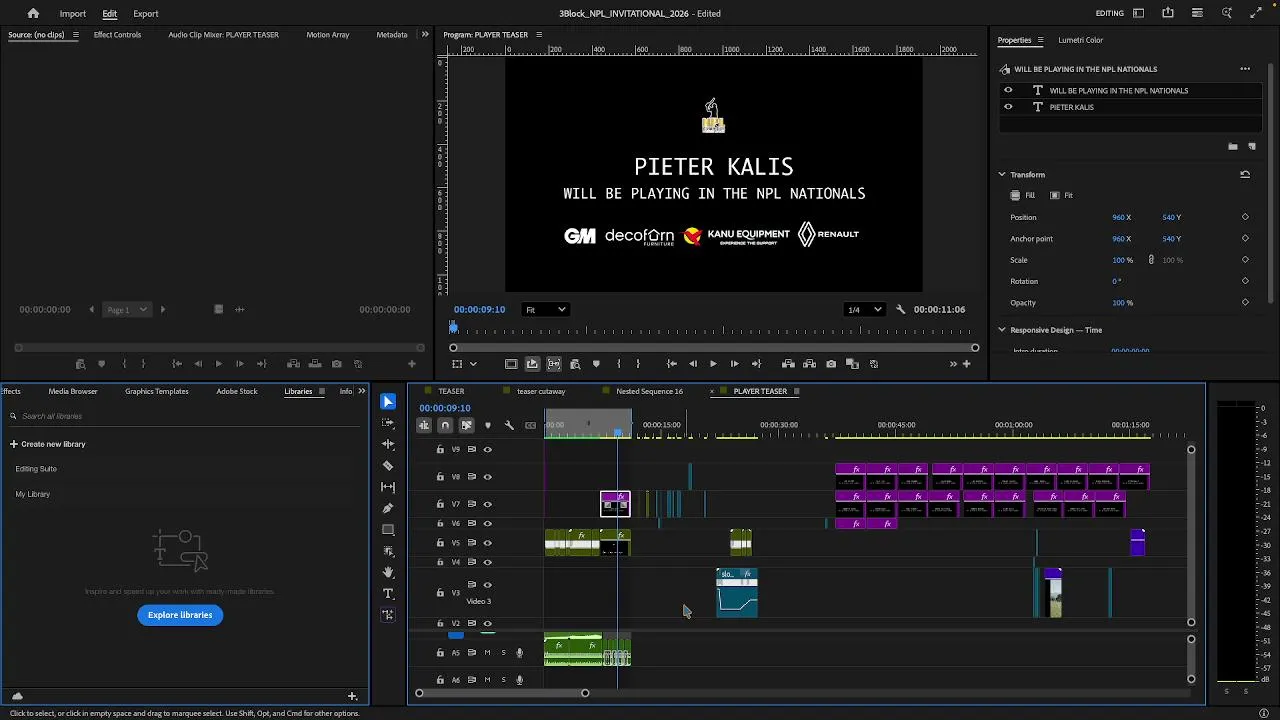
Task: Toggle Linked Selection in timeline
Action: [466, 425]
